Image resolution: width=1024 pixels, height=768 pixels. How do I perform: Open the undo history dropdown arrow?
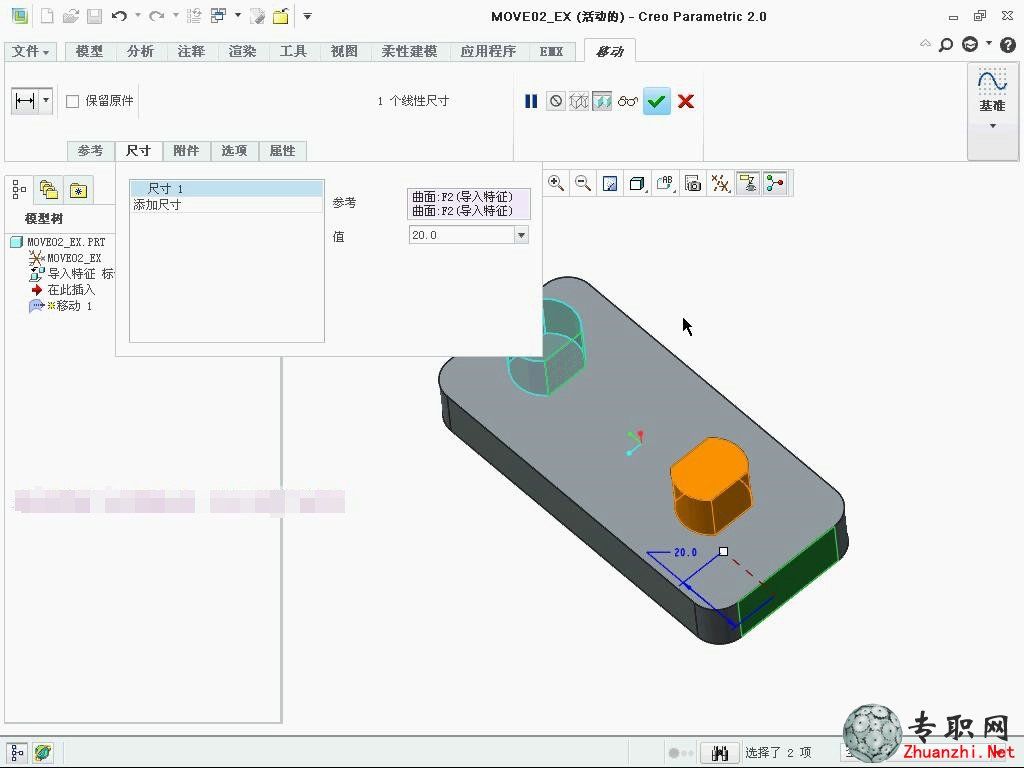(138, 16)
